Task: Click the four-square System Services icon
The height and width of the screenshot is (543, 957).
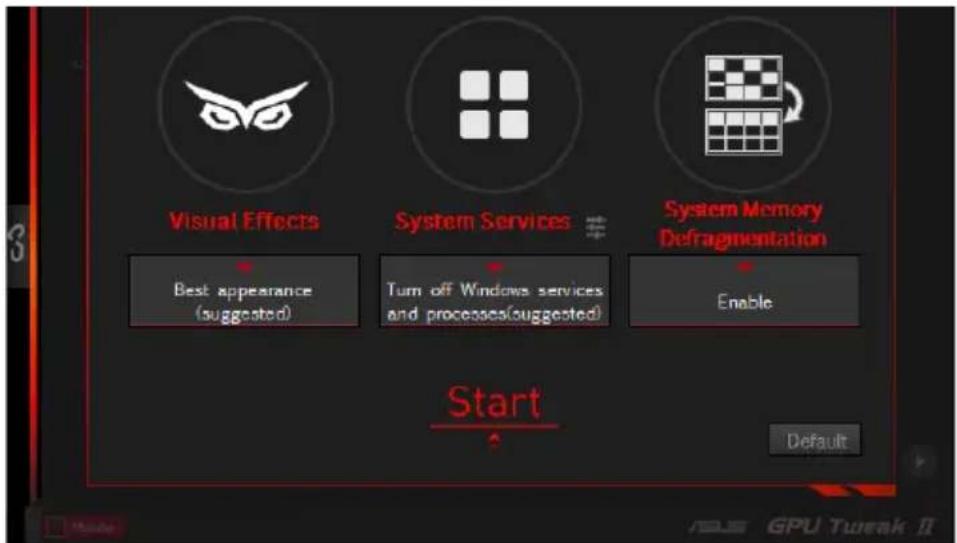Action: pyautogui.click(x=494, y=104)
